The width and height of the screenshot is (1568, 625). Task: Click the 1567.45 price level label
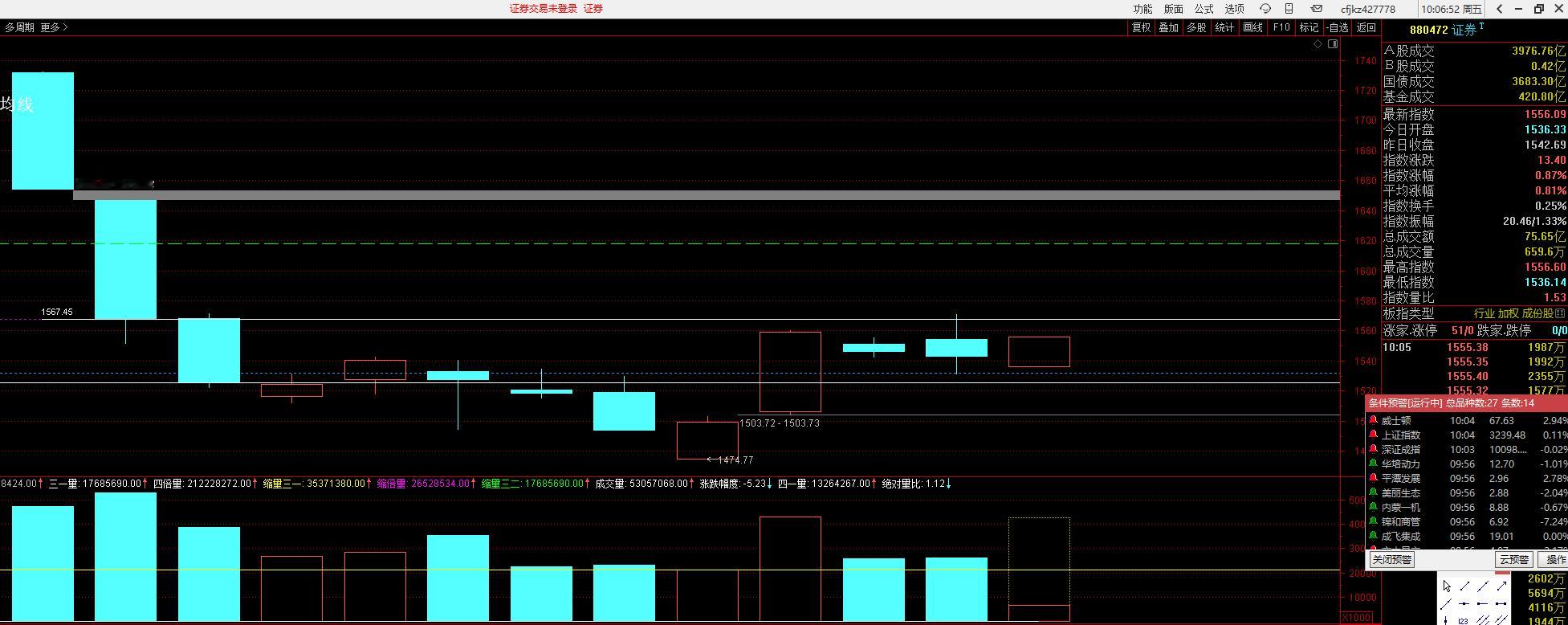coord(57,312)
